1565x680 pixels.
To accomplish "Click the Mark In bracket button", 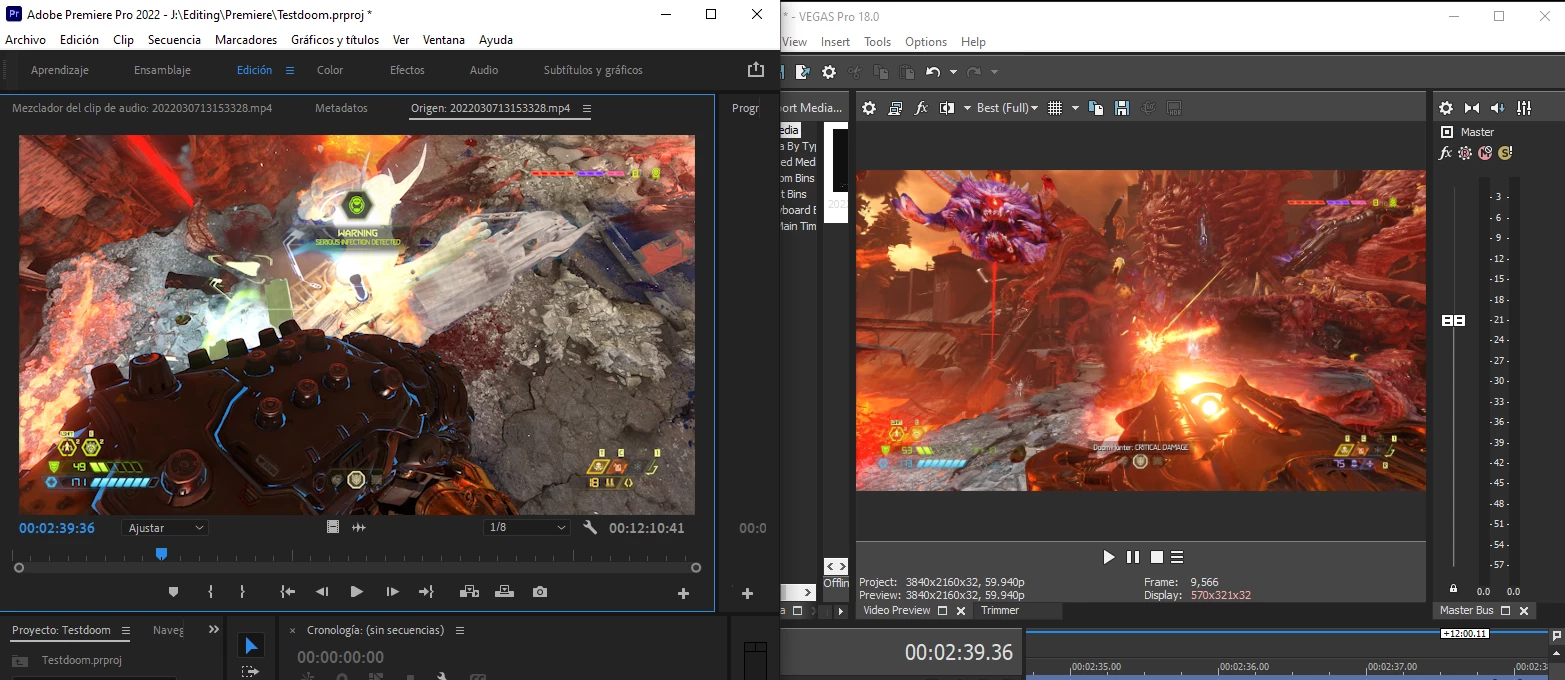I will pos(210,592).
